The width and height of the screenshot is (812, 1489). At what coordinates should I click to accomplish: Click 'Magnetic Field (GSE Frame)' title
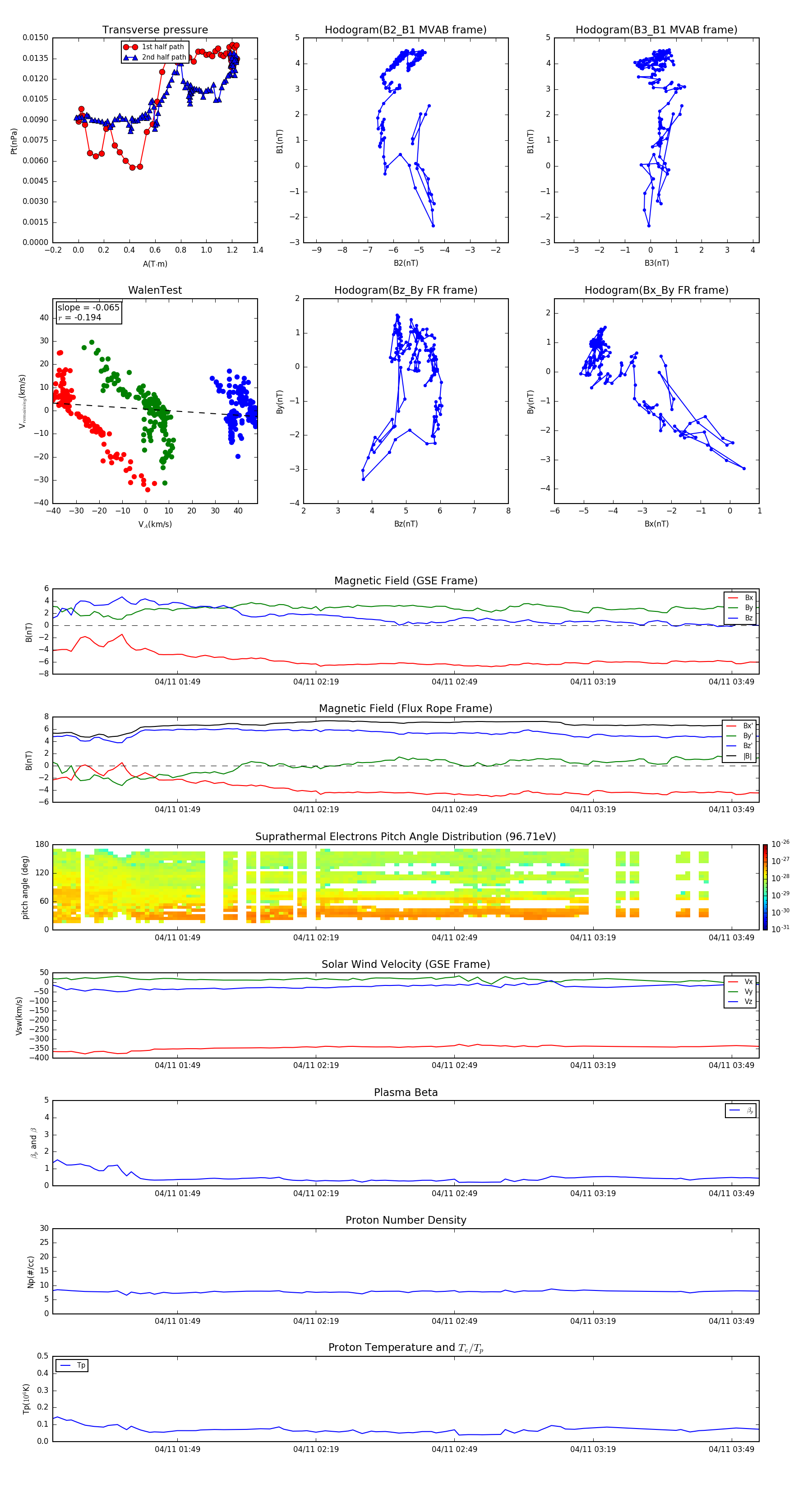[406, 581]
